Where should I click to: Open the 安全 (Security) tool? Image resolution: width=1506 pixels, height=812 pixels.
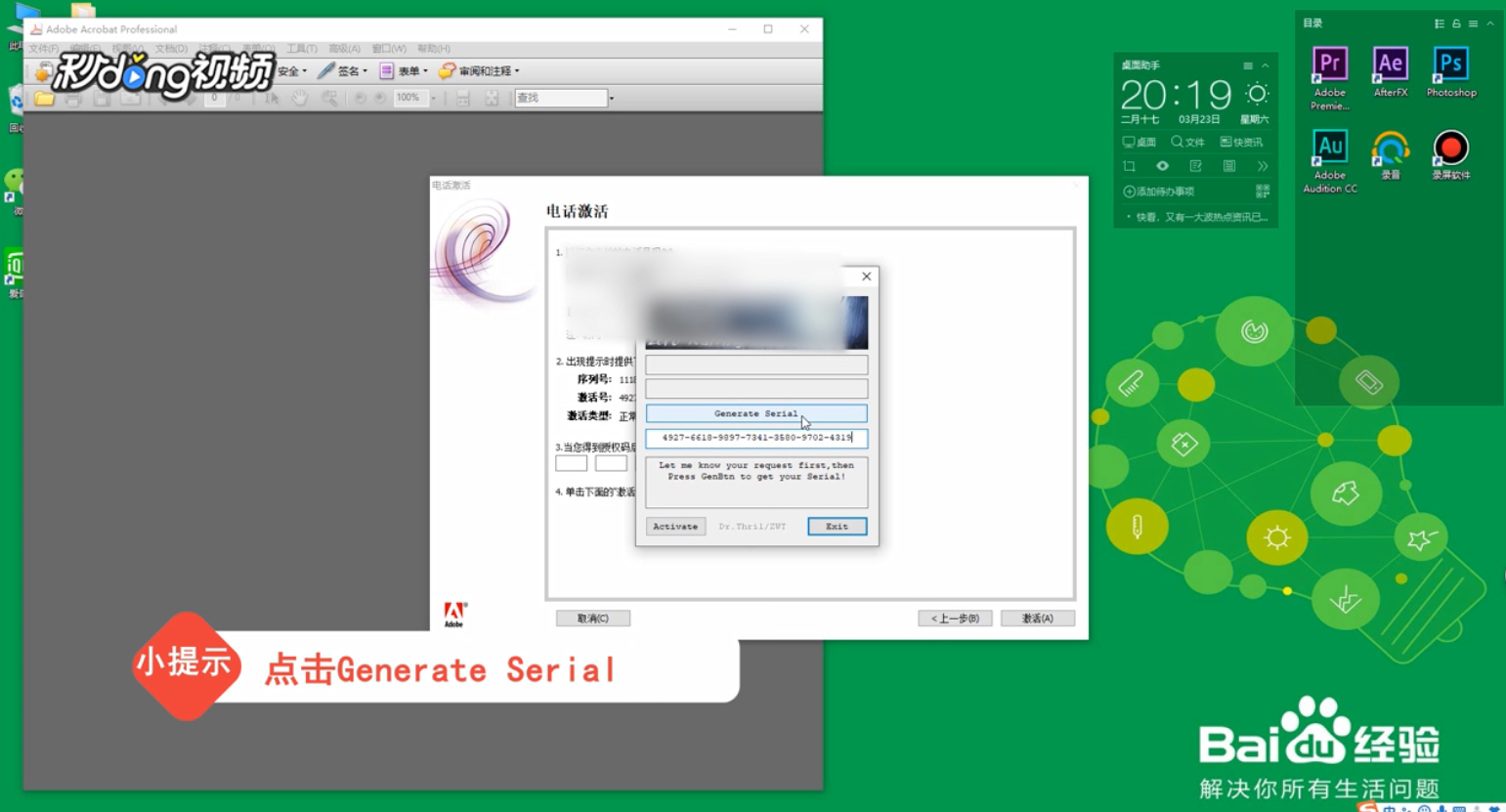click(x=291, y=70)
